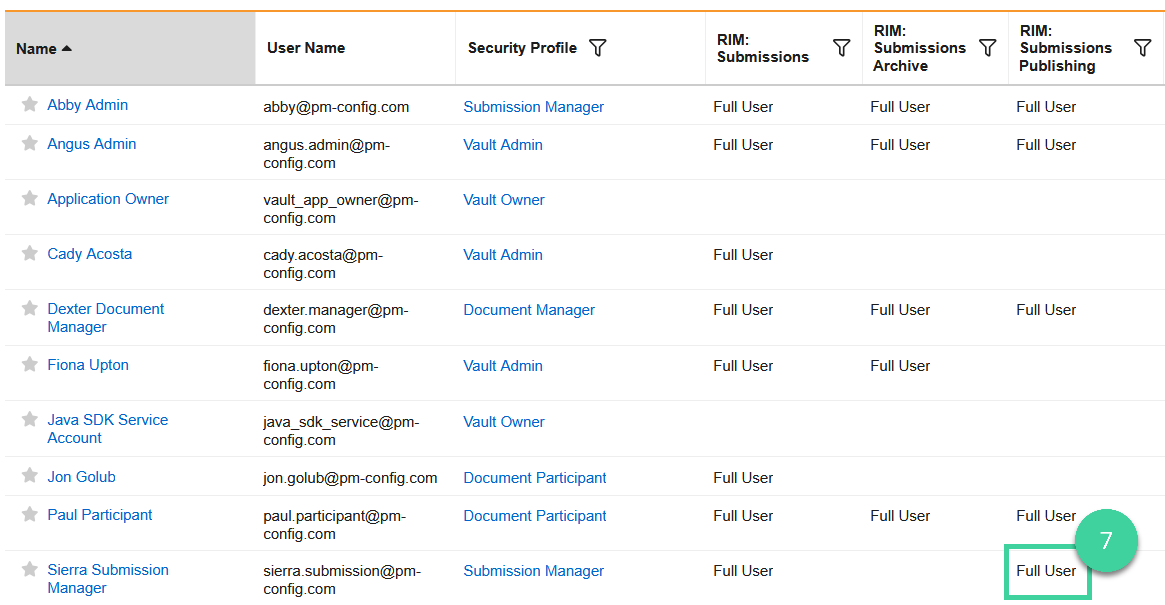Select java_sdk_service@pm-config.com cell
Viewport: 1165px width, 605px height.
(341, 430)
